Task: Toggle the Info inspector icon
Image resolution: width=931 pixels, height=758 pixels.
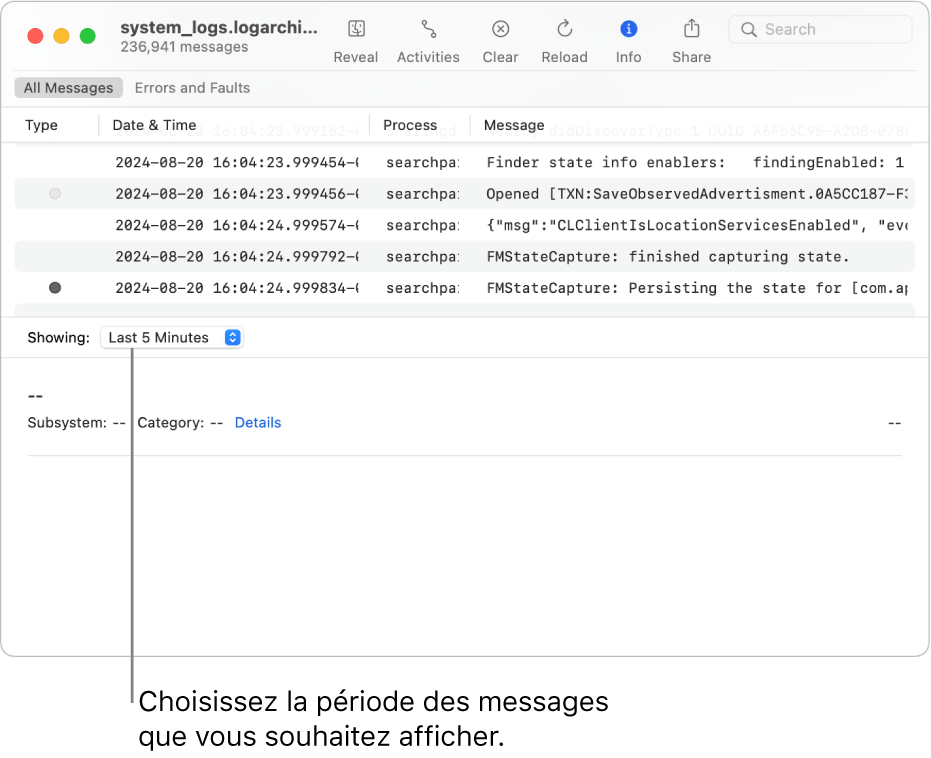Action: (x=628, y=28)
